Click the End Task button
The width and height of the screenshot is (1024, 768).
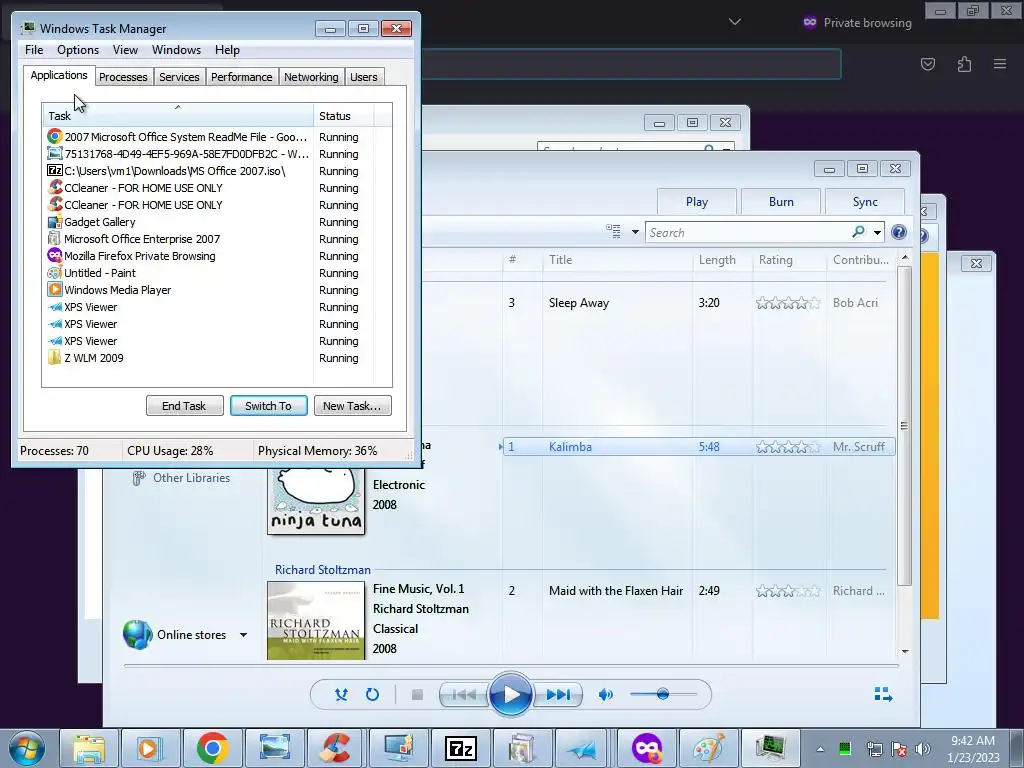point(184,406)
